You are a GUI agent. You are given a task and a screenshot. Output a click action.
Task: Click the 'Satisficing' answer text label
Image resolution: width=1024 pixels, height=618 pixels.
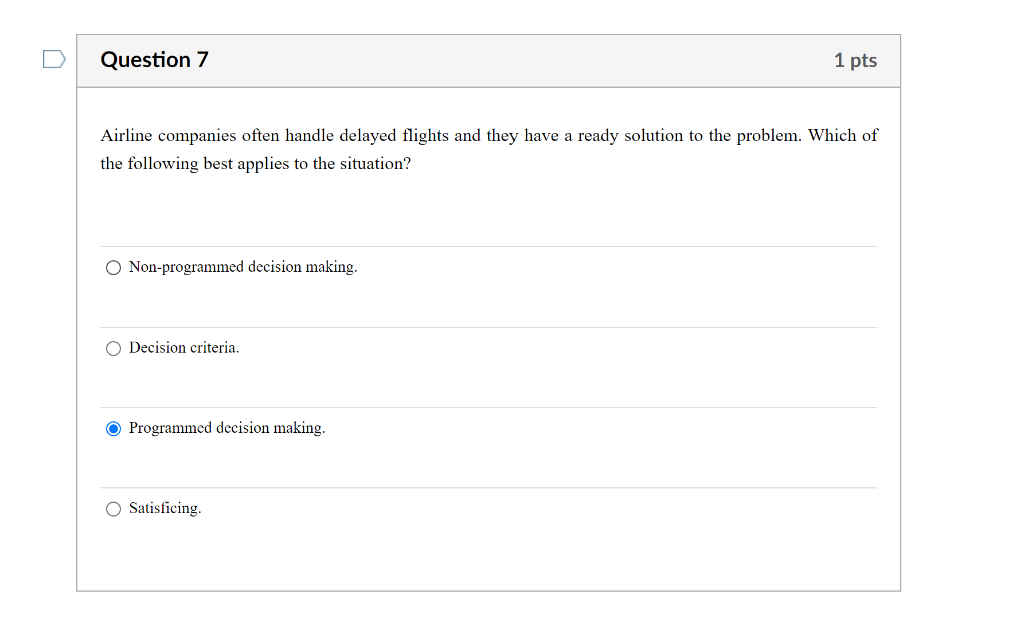165,508
